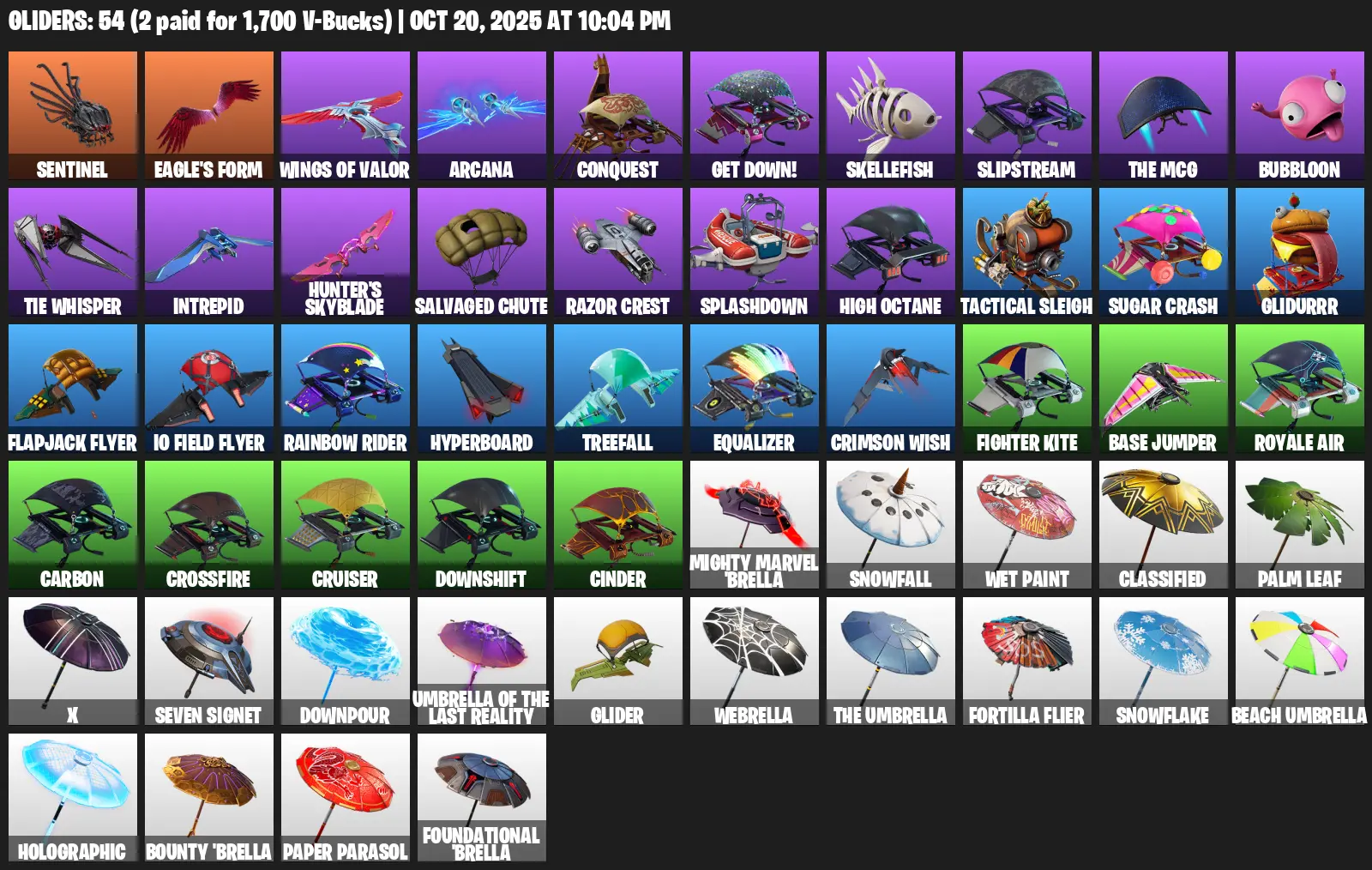Viewport: 1372px width, 870px height.
Task: Open the Mighty Marvel 'Brella
Action: click(x=755, y=524)
